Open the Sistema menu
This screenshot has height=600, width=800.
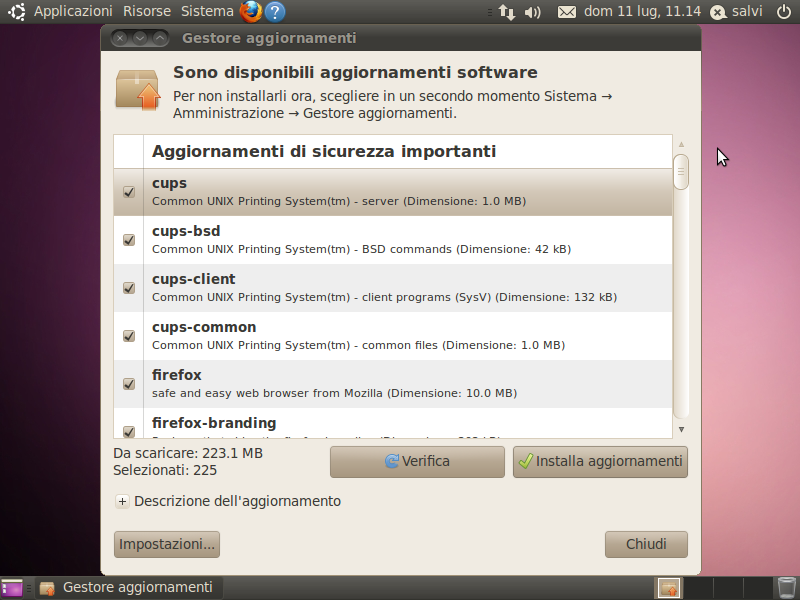click(x=207, y=11)
